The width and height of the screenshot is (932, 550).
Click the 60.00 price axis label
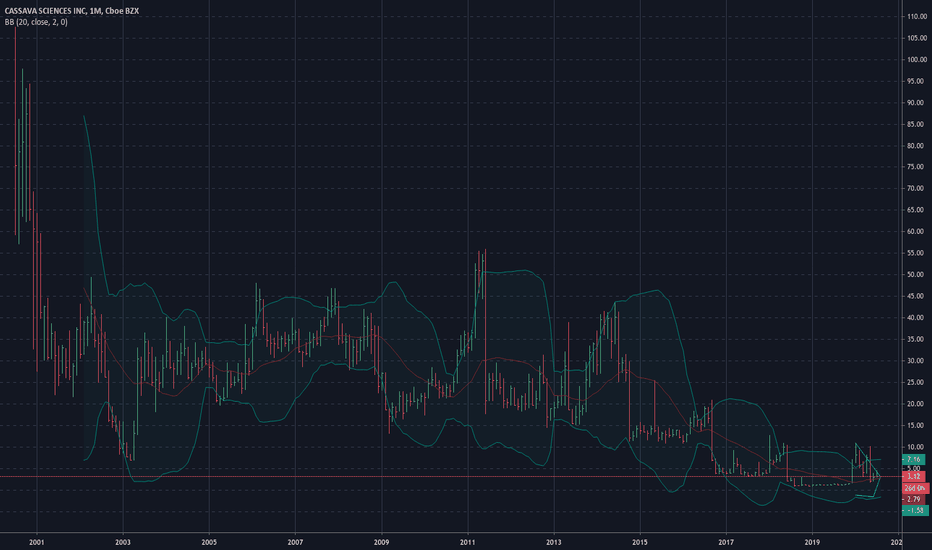917,231
